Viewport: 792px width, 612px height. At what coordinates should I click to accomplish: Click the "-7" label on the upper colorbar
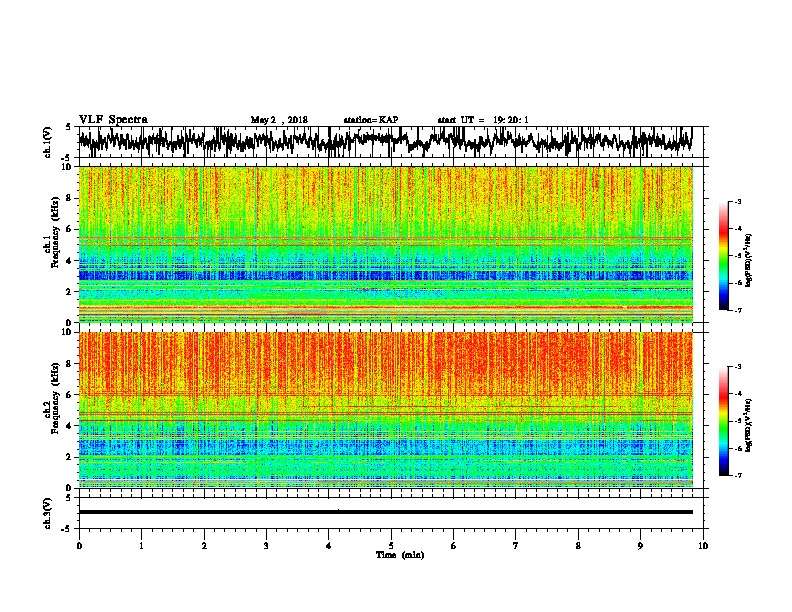coord(738,310)
